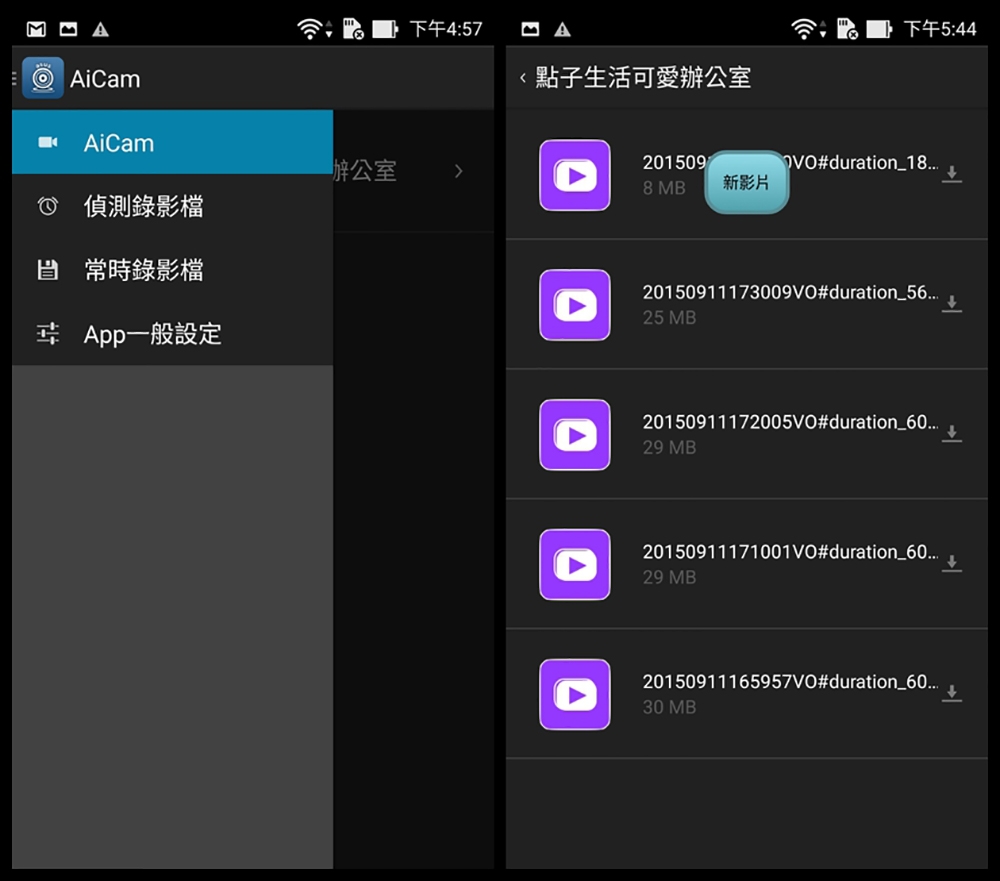
Task: Tap the sliders icon beside App一般設定
Action: tap(48, 334)
